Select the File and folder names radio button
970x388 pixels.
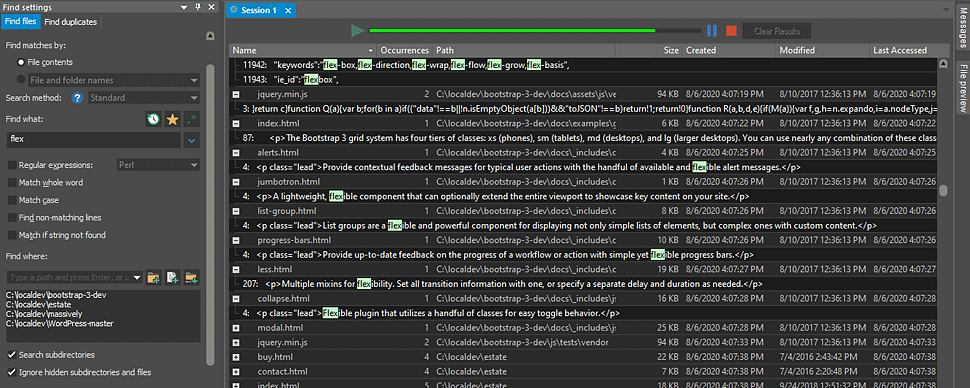[x=22, y=80]
